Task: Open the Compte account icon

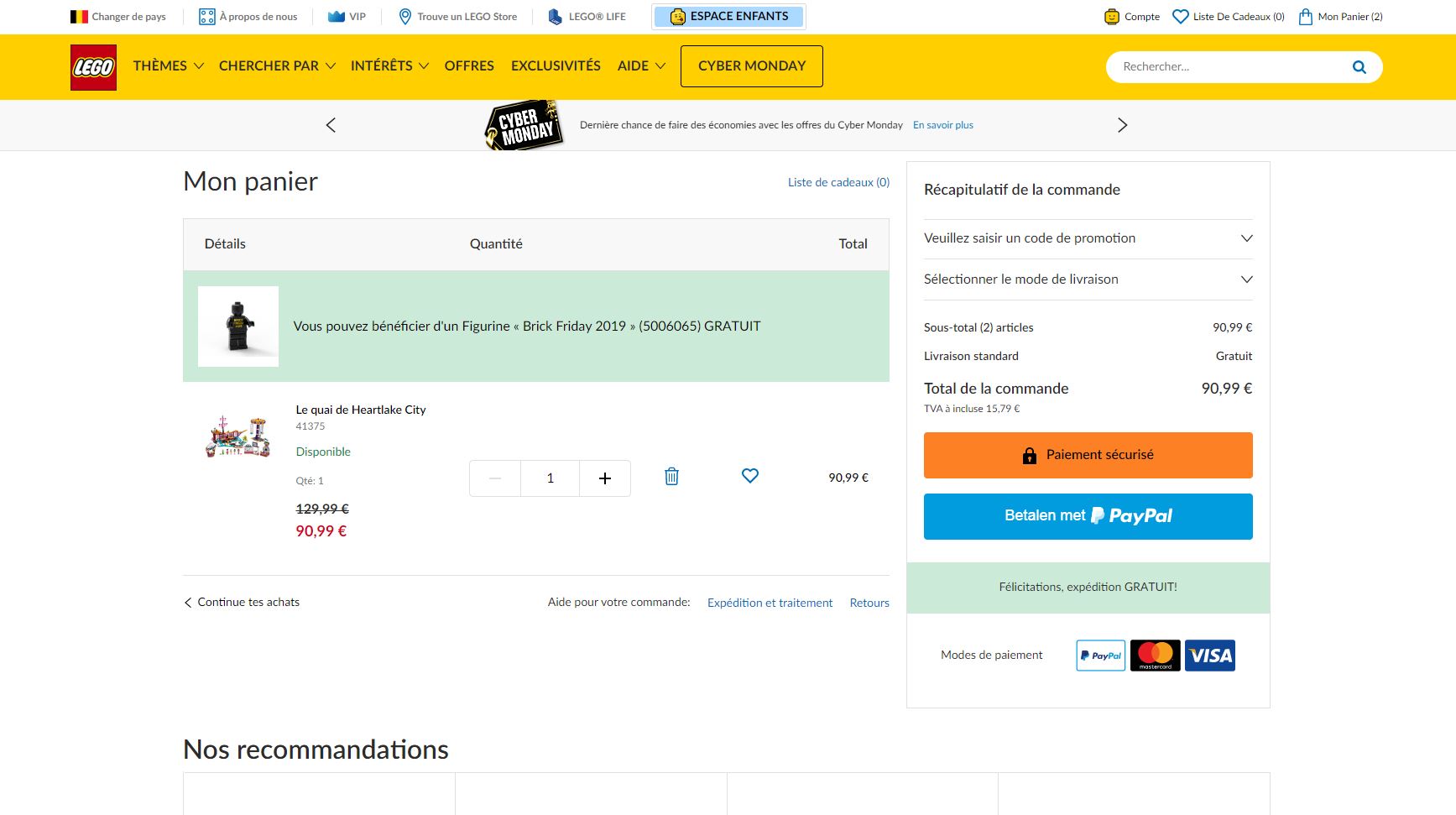Action: point(1112,16)
